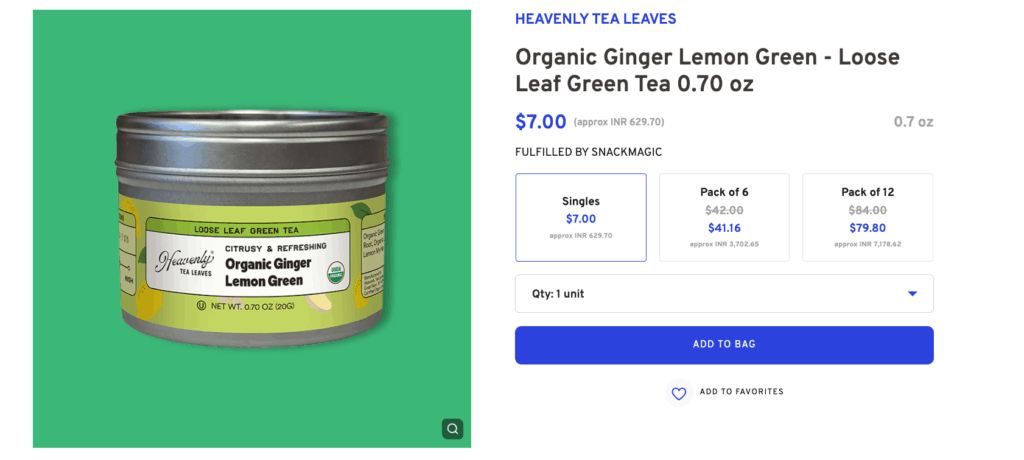Click the magnifier zoom icon on product image
The width and height of the screenshot is (1024, 460).
453,429
